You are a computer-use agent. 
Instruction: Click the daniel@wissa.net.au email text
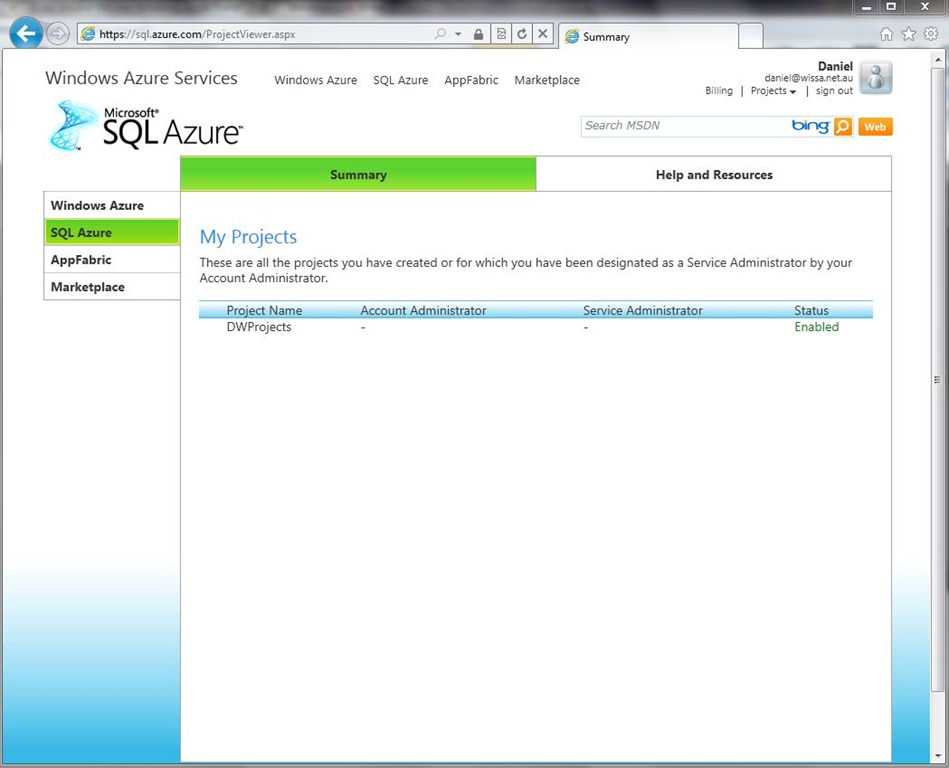(x=808, y=77)
